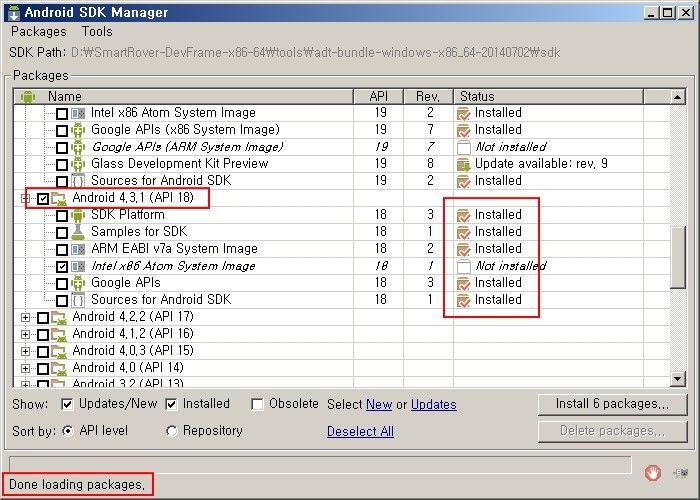Click the Rev. column header

(x=428, y=96)
